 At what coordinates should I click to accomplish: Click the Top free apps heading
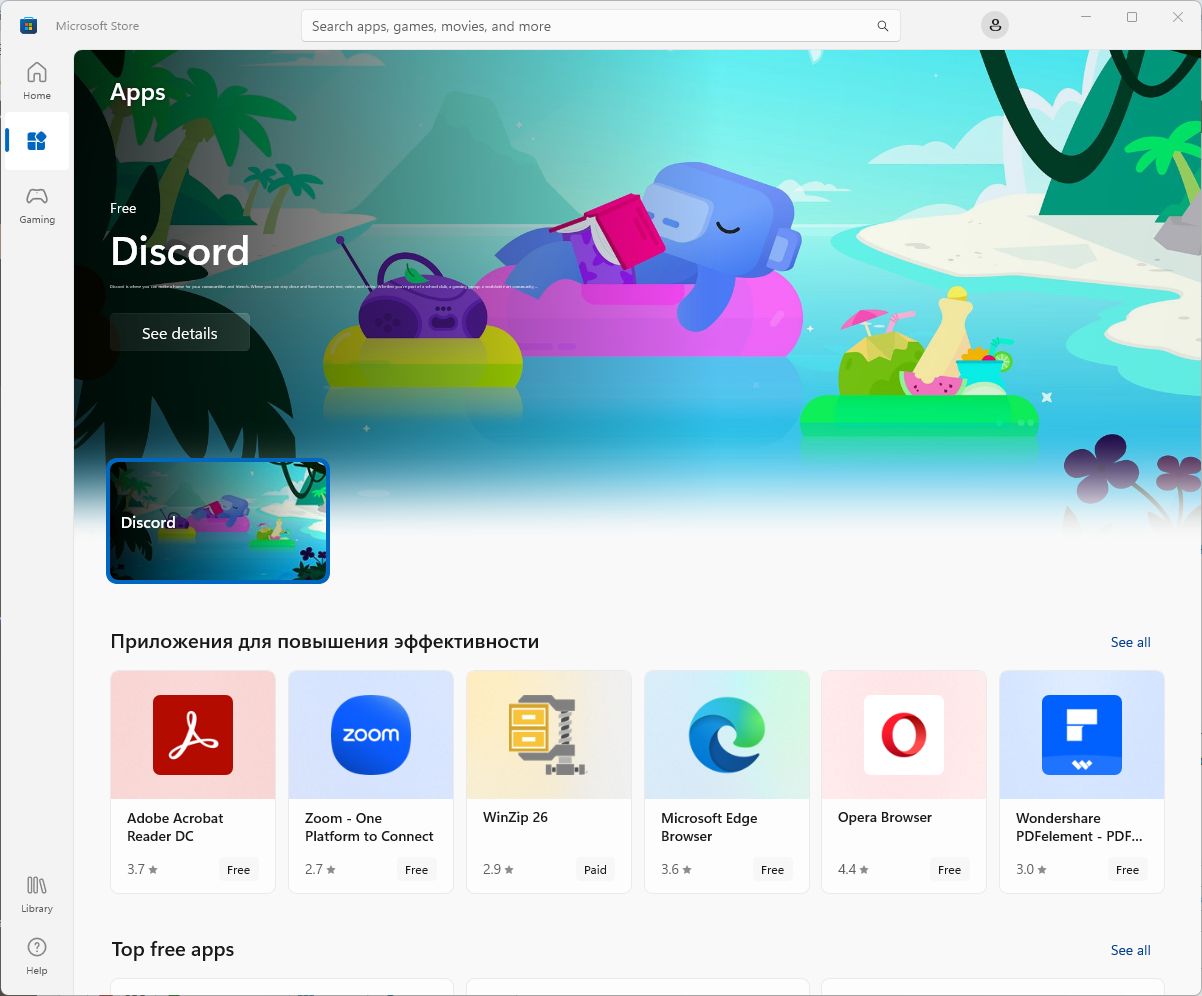tap(172, 949)
